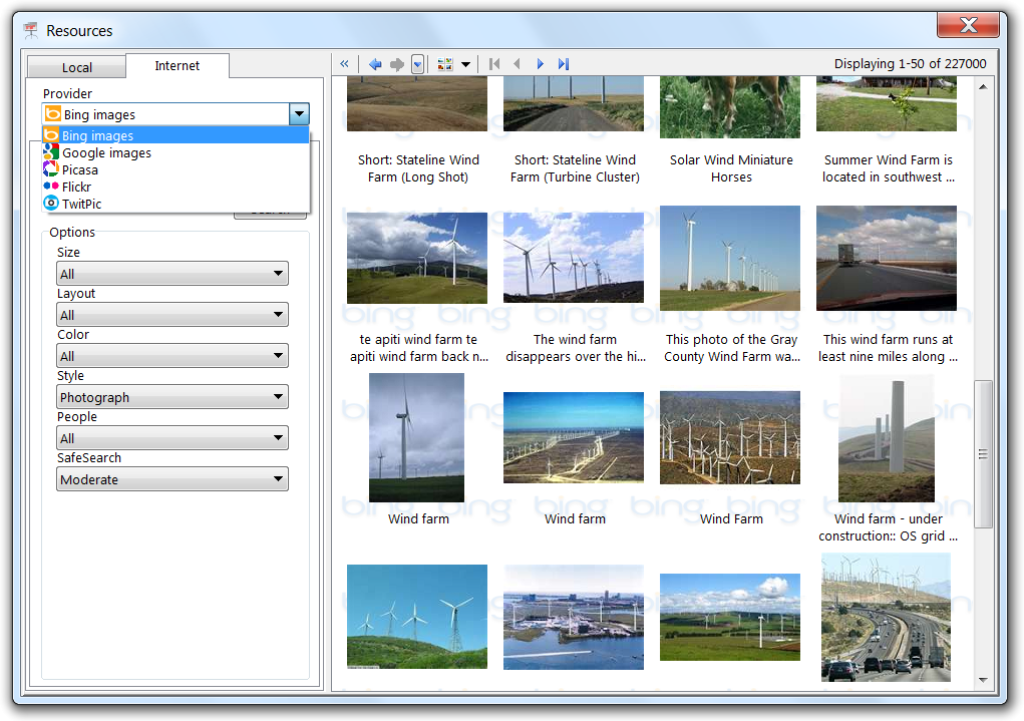1024x721 pixels.
Task: Select the wind farm disappears thumbnail
Action: (573, 257)
